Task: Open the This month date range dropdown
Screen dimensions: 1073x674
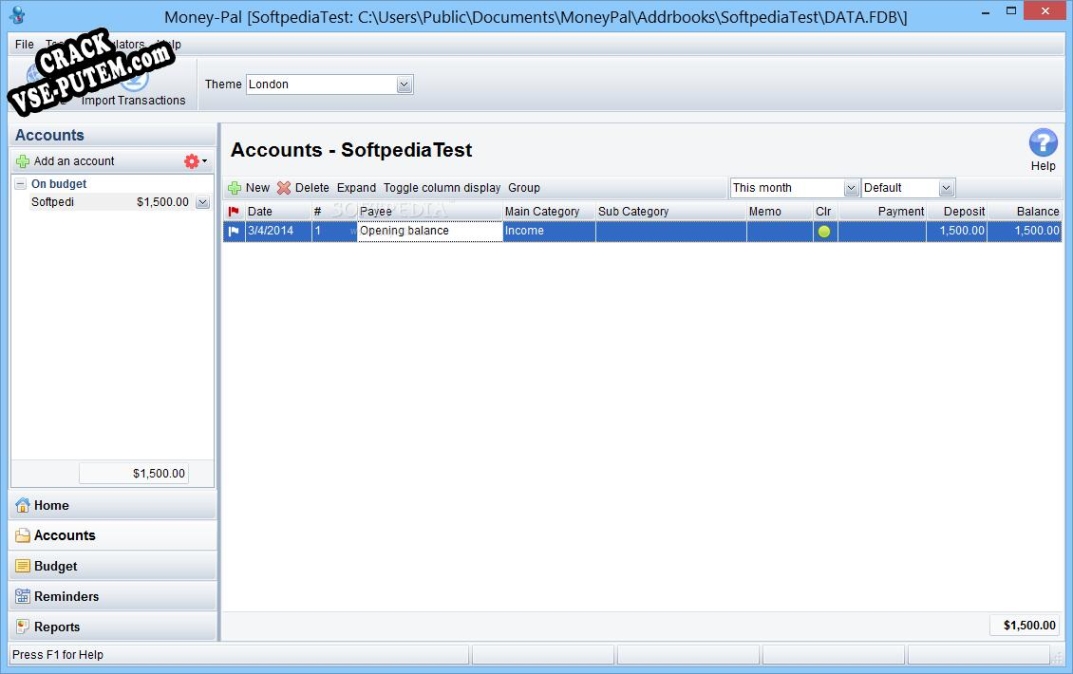Action: point(851,188)
